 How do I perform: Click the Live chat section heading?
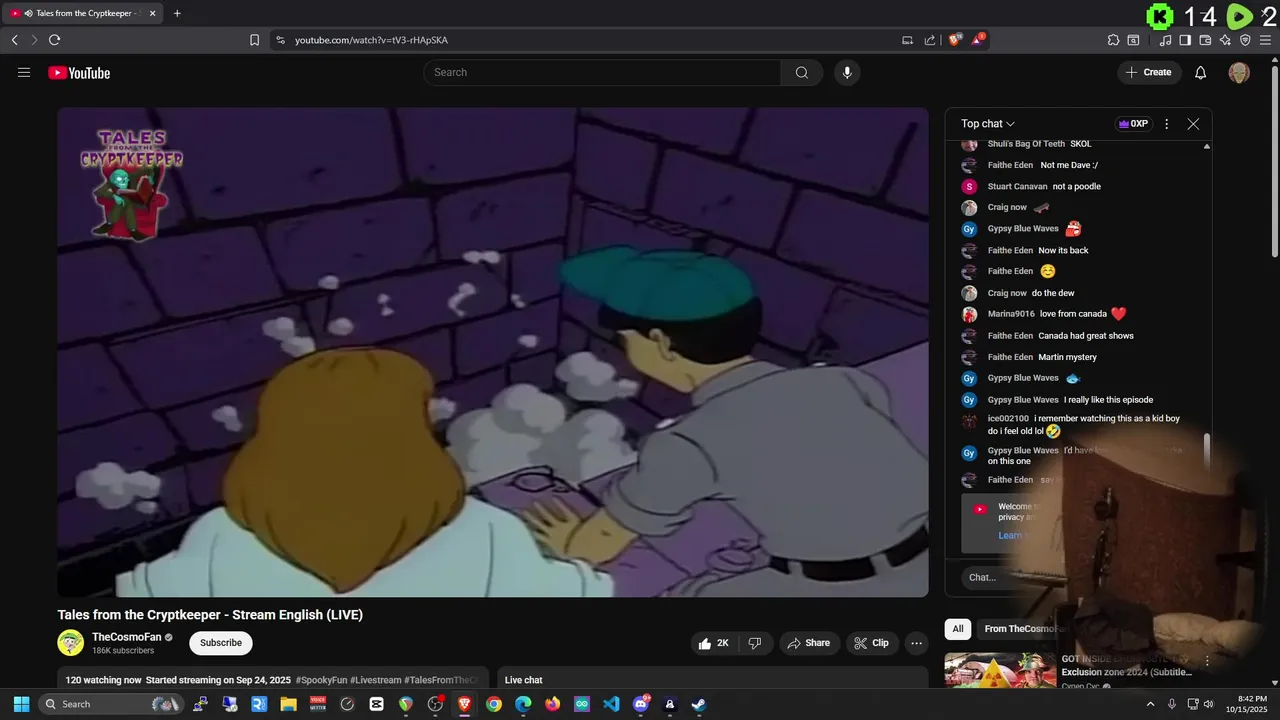(x=524, y=680)
